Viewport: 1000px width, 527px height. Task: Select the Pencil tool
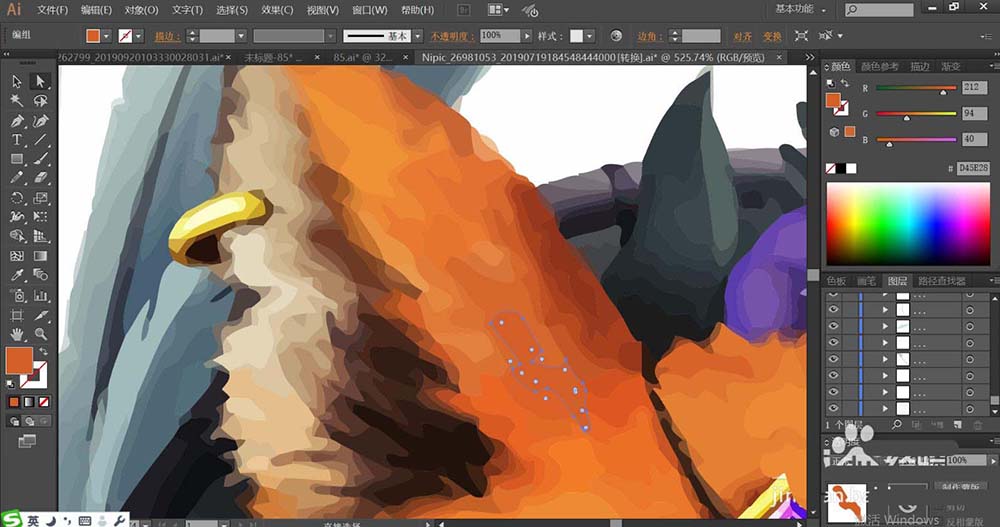point(17,178)
